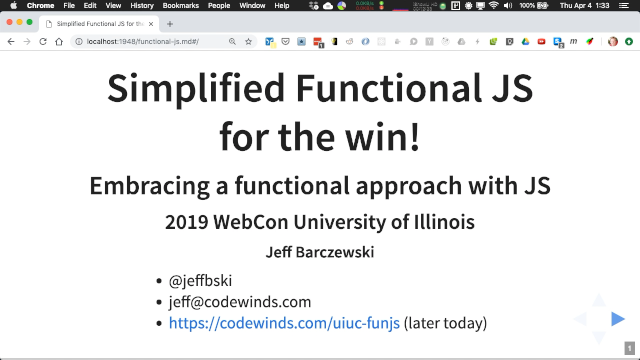Image resolution: width=640 pixels, height=360 pixels.
Task: Click the Jeff Barczewski name heading
Action: tap(320, 252)
